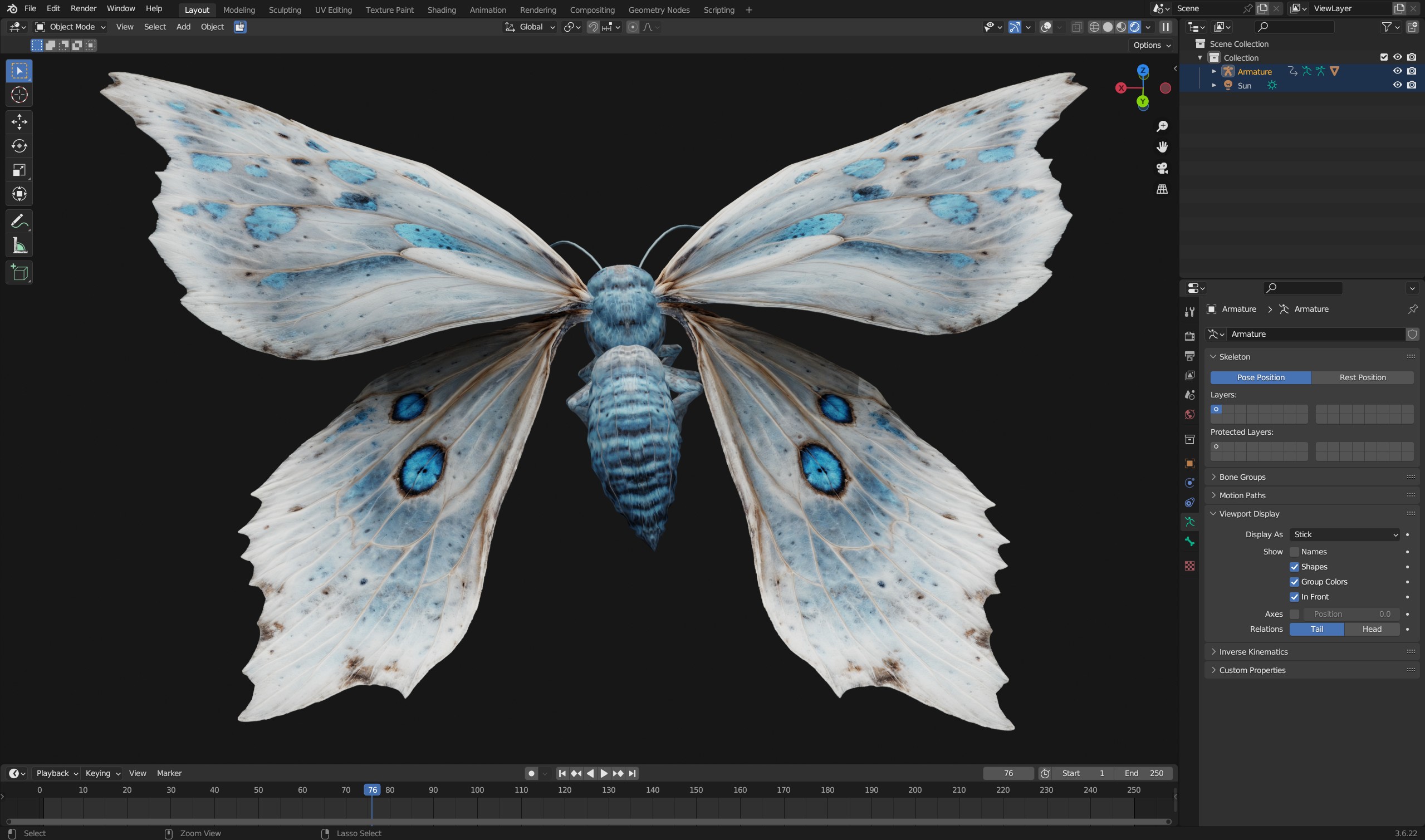The image size is (1425, 840).
Task: Click the Rest Position button
Action: [x=1363, y=377]
